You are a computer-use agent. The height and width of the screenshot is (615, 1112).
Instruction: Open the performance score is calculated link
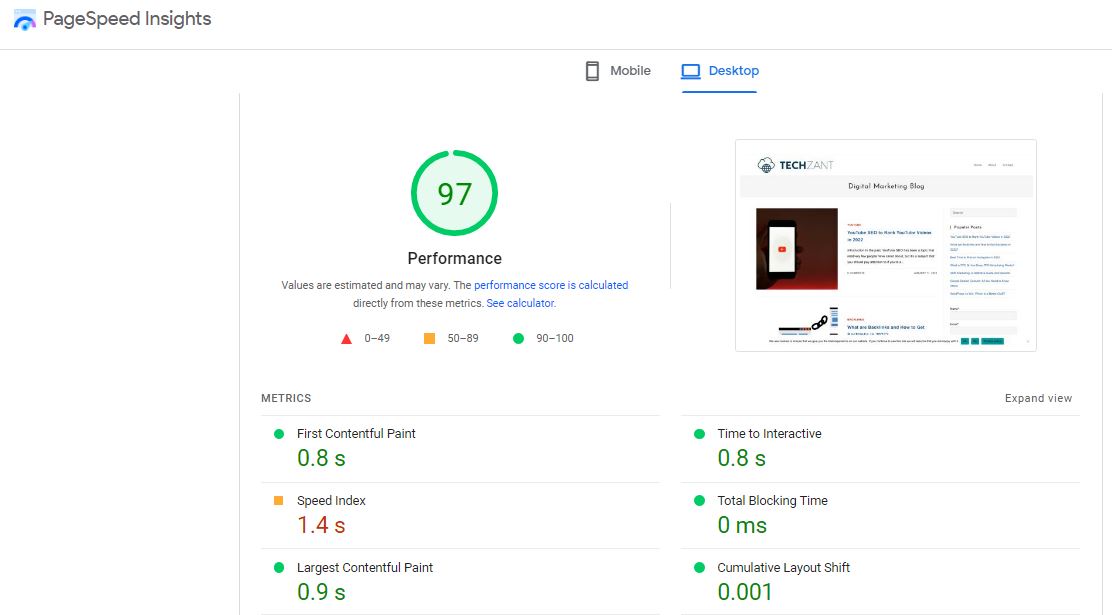(x=551, y=285)
